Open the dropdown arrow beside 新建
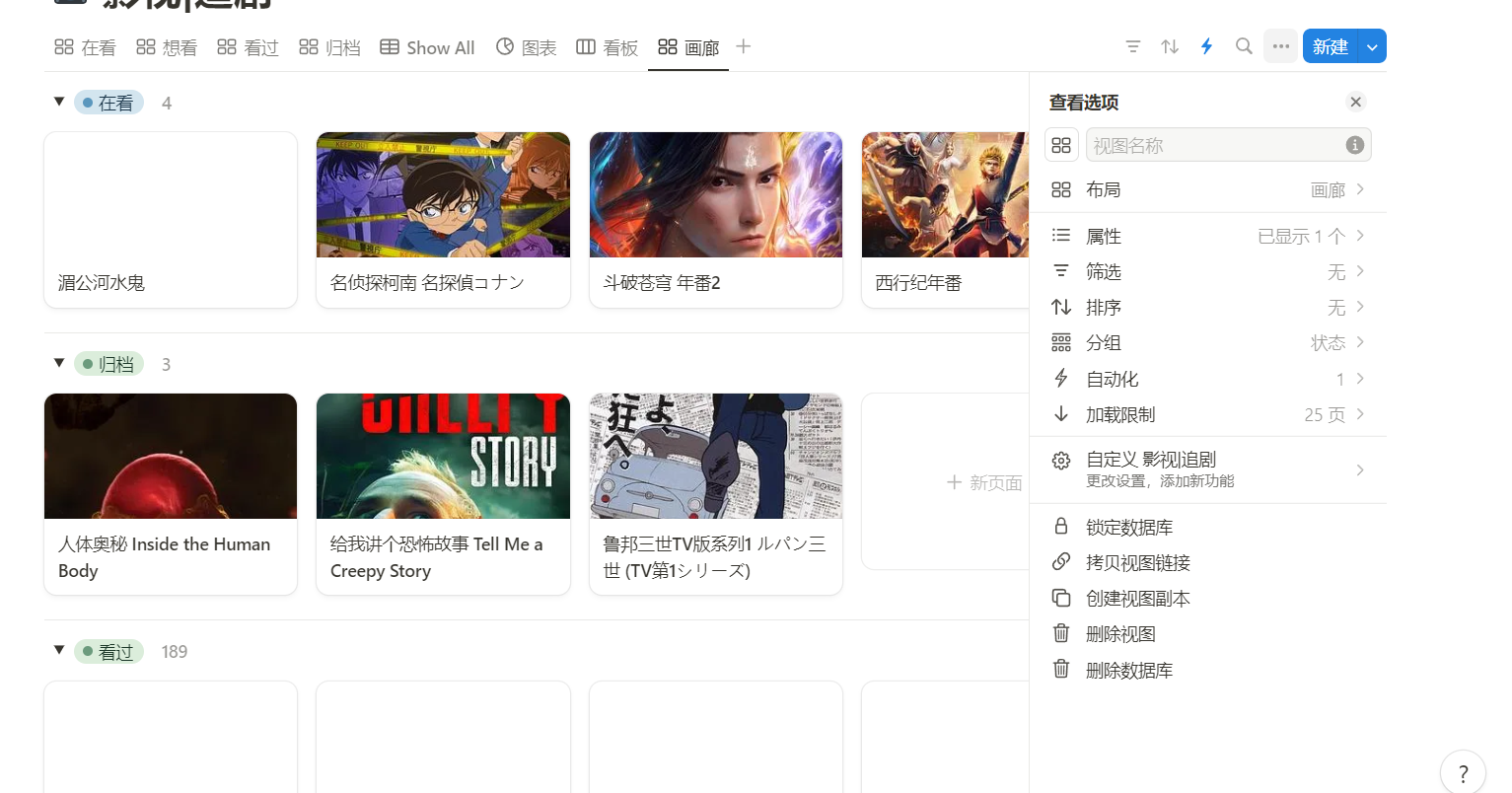The image size is (1512, 793). coord(1372,46)
